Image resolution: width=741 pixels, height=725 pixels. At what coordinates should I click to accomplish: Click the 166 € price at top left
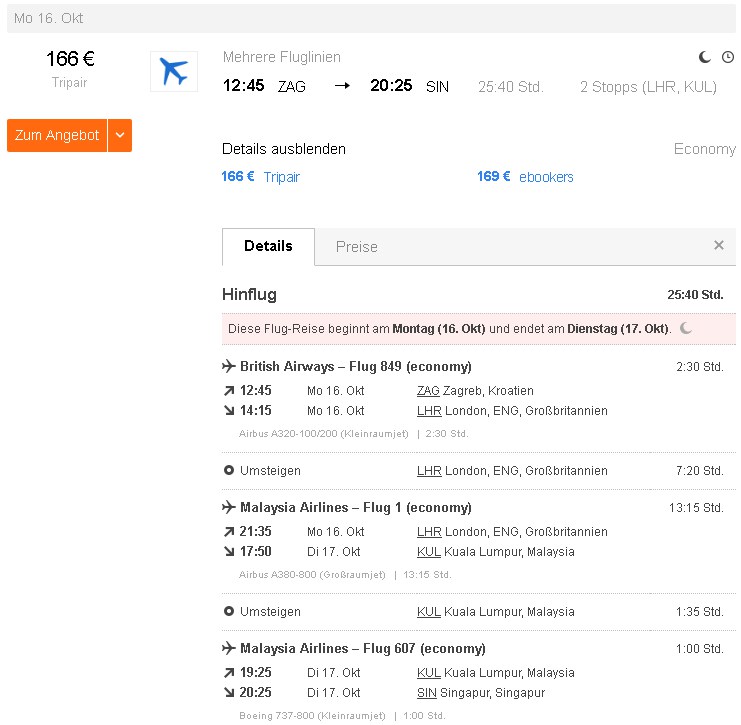(70, 59)
